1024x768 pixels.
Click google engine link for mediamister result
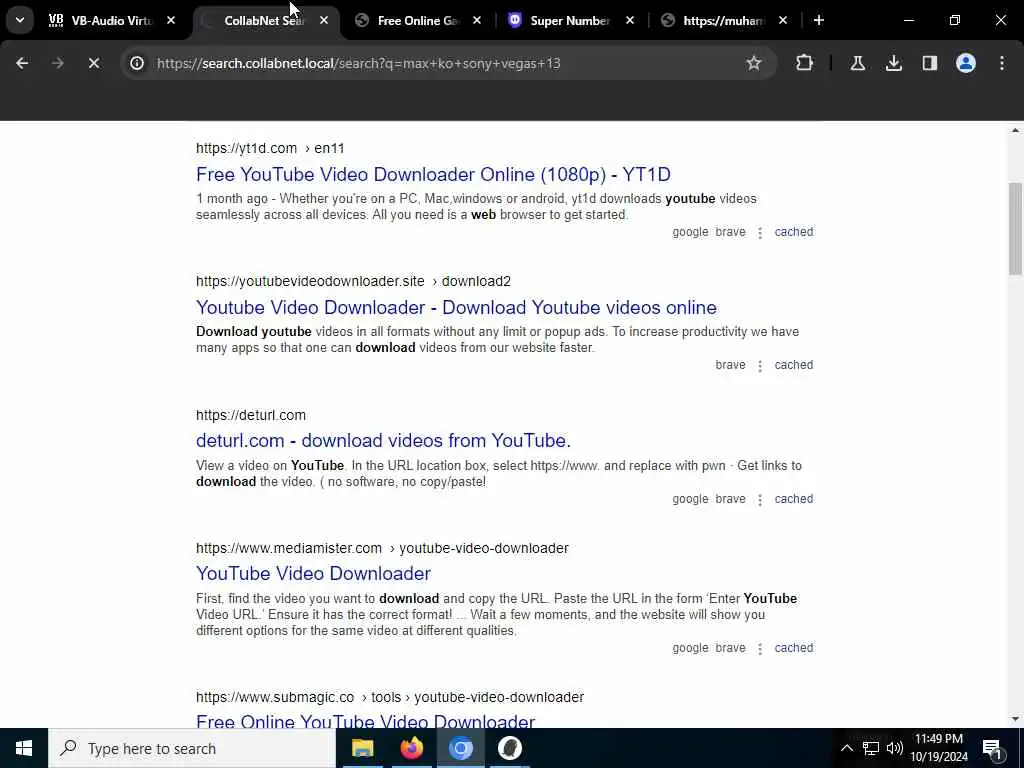click(x=690, y=648)
